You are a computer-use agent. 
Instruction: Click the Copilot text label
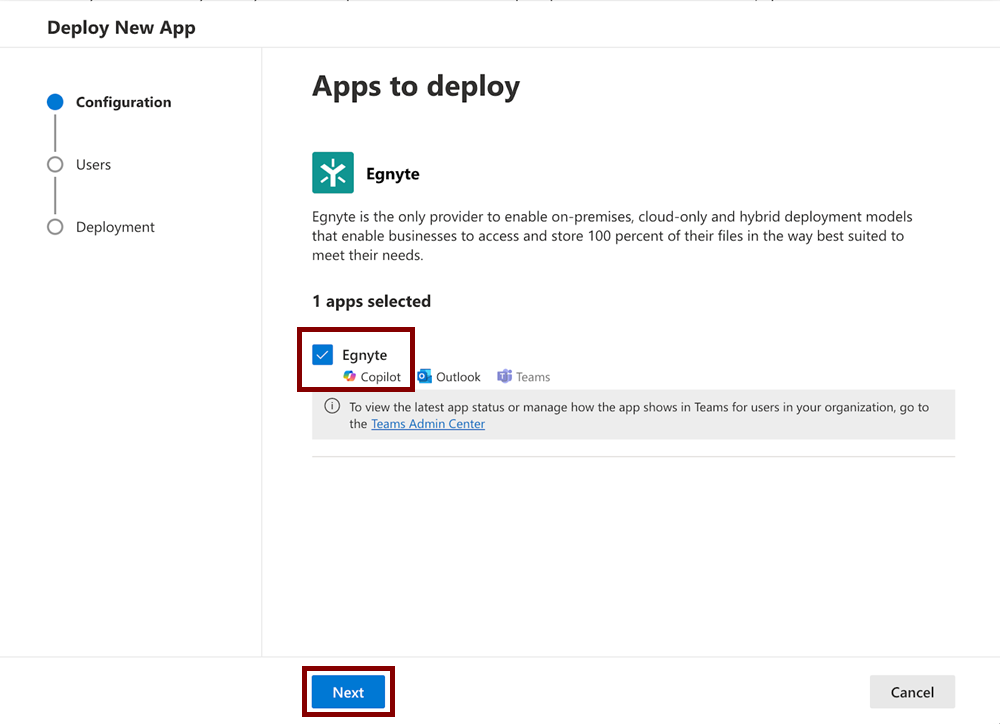(381, 377)
